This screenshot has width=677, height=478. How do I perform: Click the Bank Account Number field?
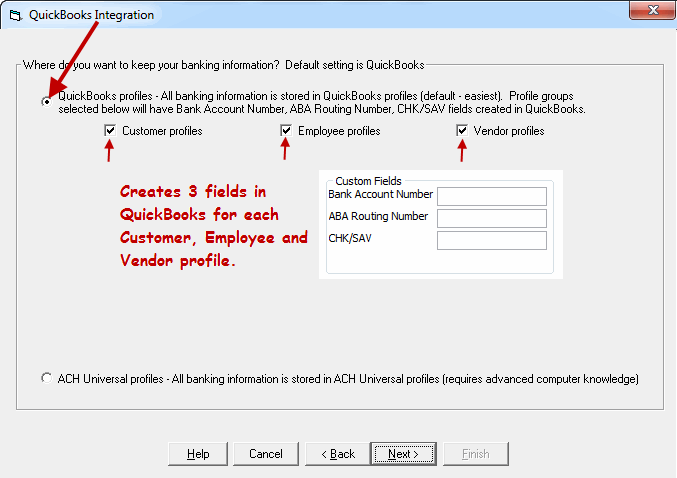point(492,196)
